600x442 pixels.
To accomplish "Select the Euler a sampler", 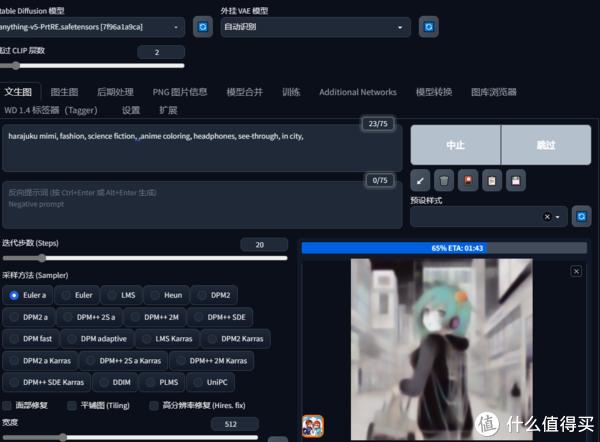I will [28, 295].
